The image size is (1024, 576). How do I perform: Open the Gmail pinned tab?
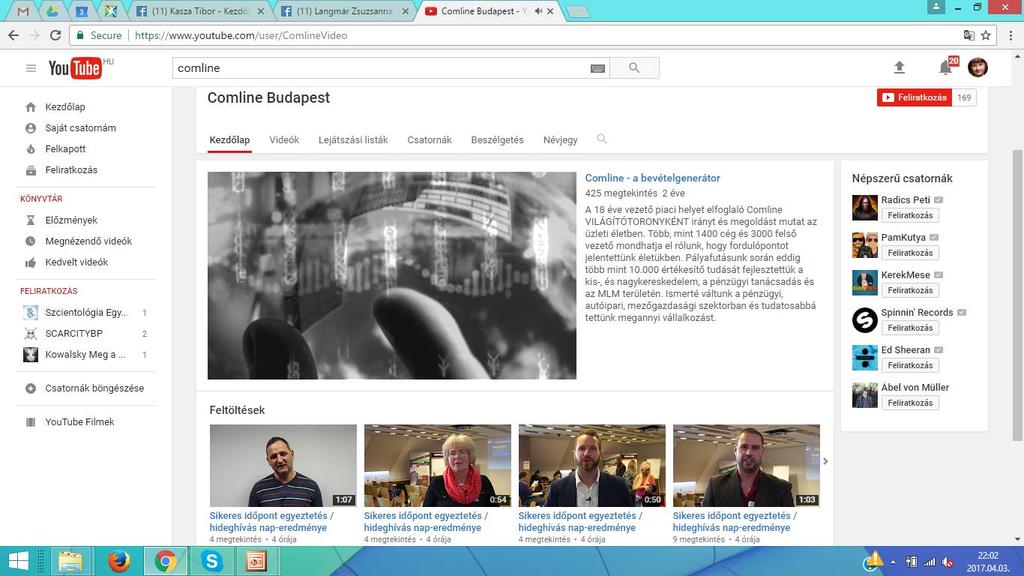point(23,11)
